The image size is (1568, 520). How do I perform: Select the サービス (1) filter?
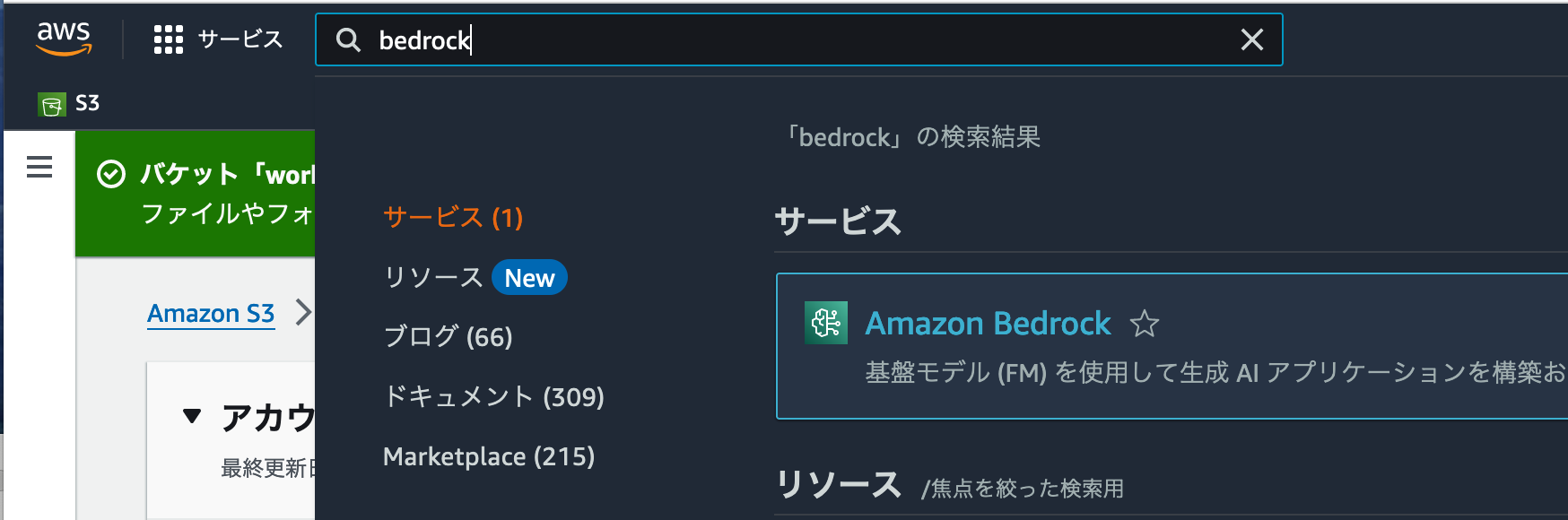coord(452,218)
